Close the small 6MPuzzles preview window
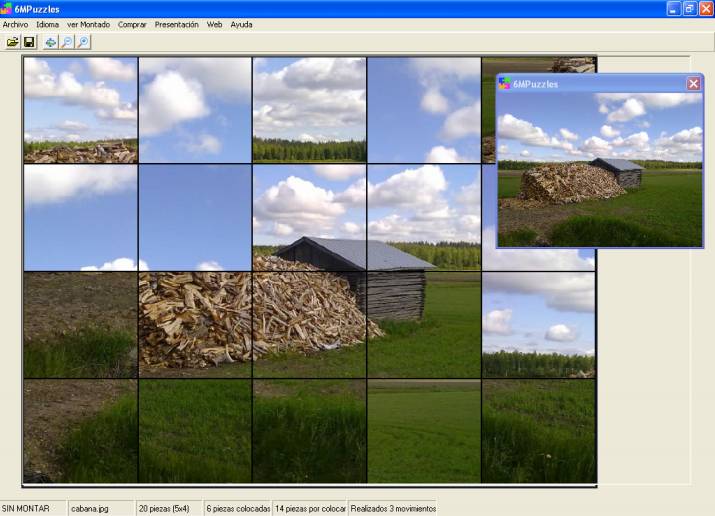Image resolution: width=715 pixels, height=516 pixels. point(693,83)
